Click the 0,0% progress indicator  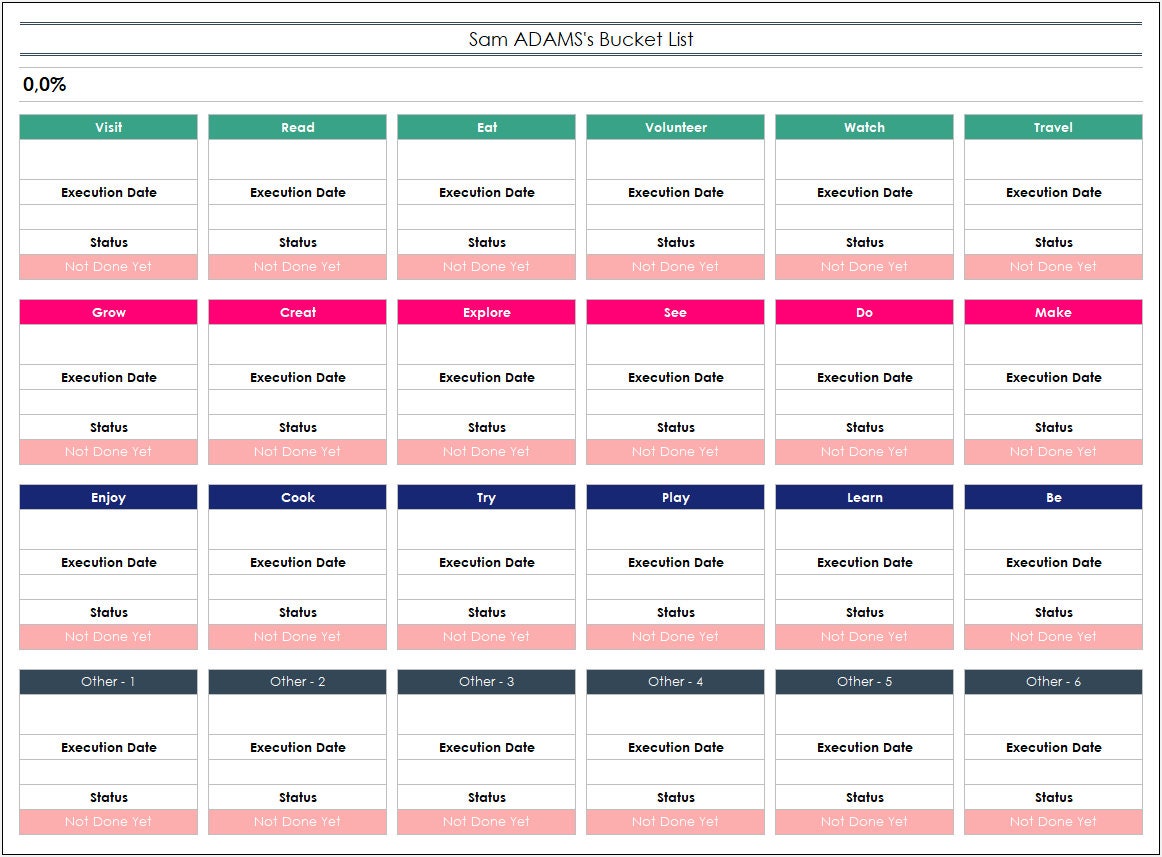pyautogui.click(x=44, y=84)
